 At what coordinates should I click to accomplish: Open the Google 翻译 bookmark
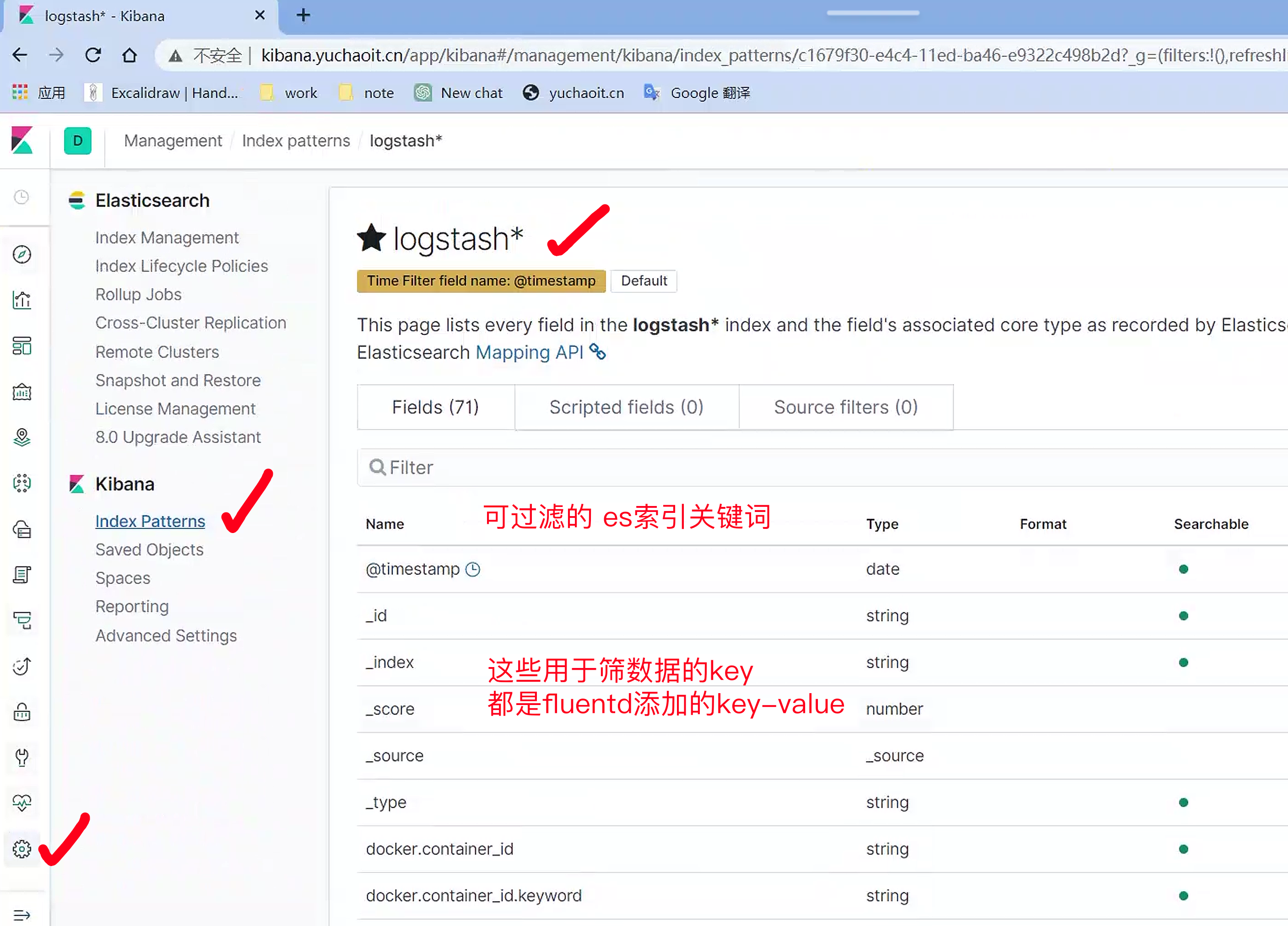coord(698,92)
